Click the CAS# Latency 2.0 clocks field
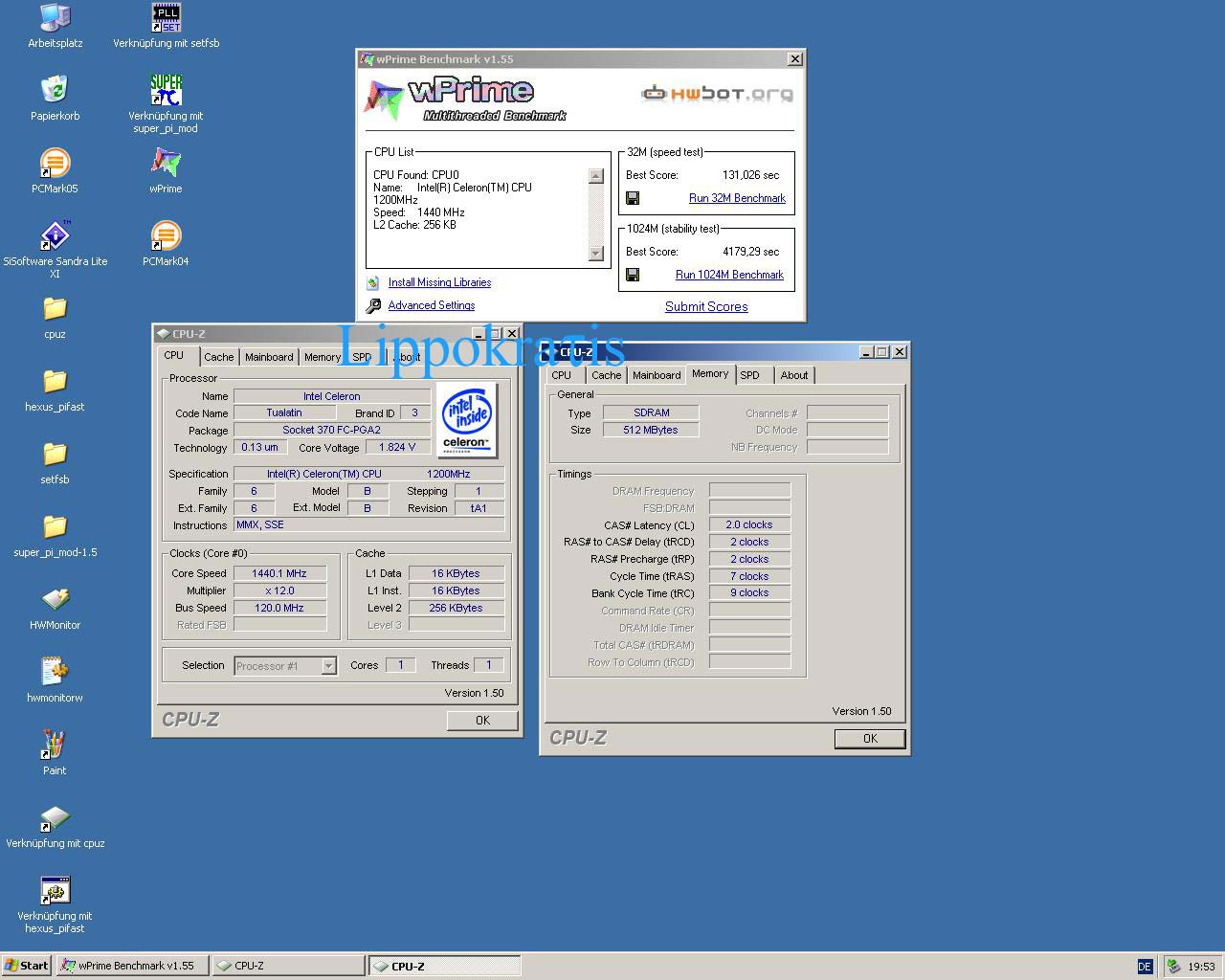This screenshot has width=1225, height=980. tap(748, 524)
